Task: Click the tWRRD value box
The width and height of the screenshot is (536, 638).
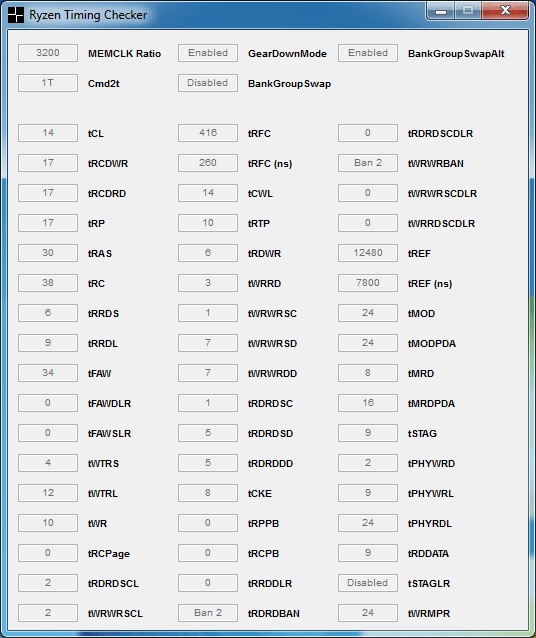Action: click(x=208, y=283)
